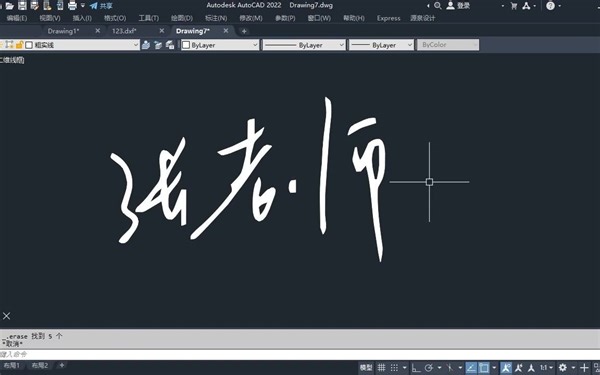
Task: Open the search magnifier icon in title bar
Action: tap(438, 6)
